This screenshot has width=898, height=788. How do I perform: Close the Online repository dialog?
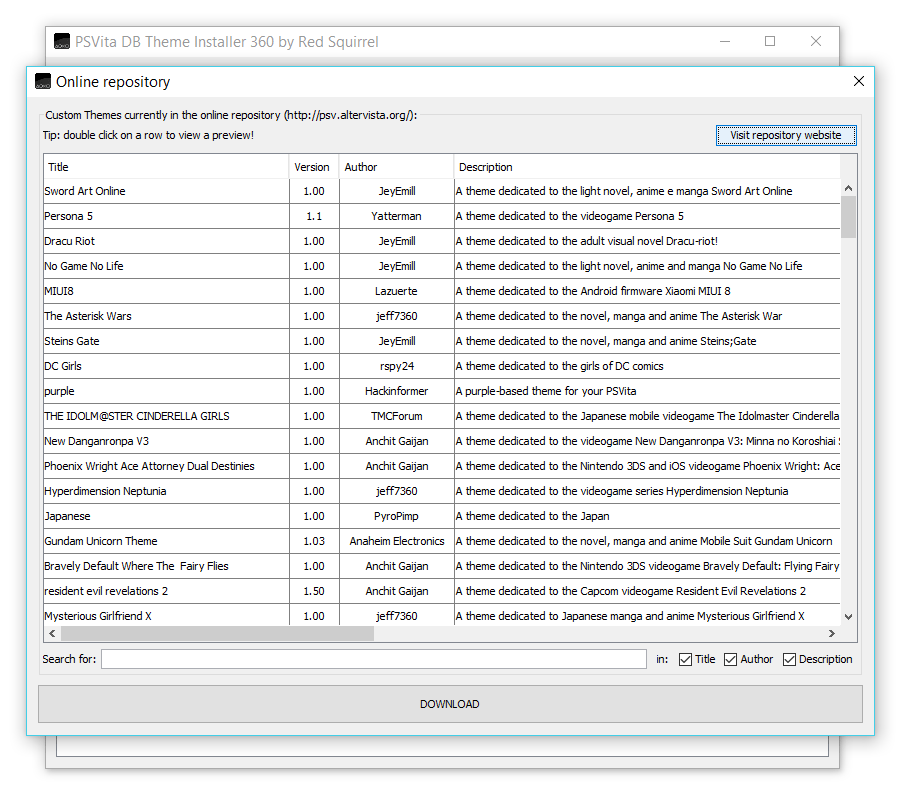pos(858,82)
